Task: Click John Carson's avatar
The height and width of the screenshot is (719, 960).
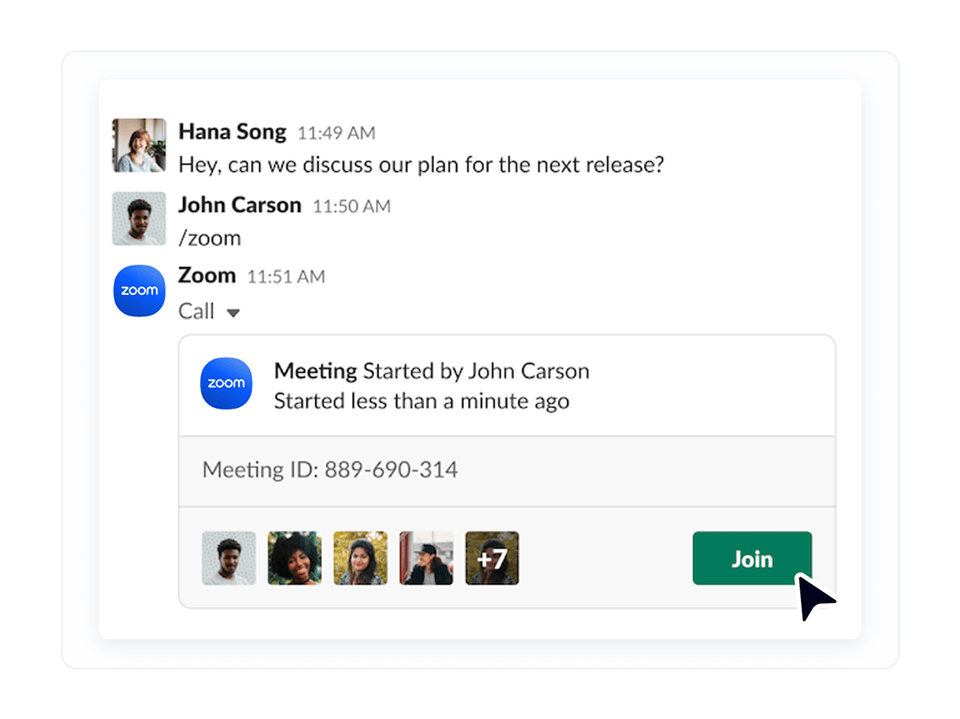Action: tap(139, 218)
